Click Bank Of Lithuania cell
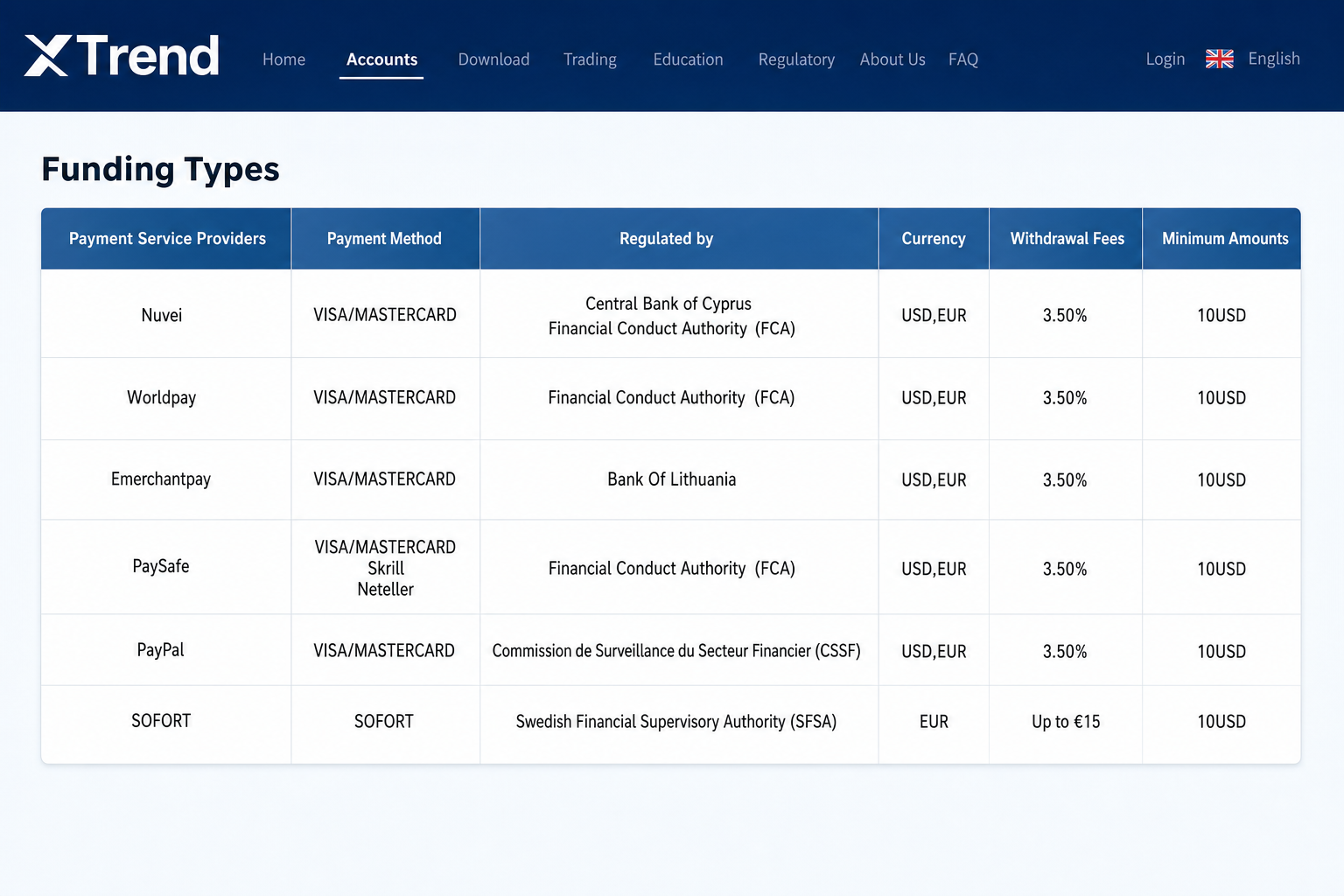 pos(679,479)
